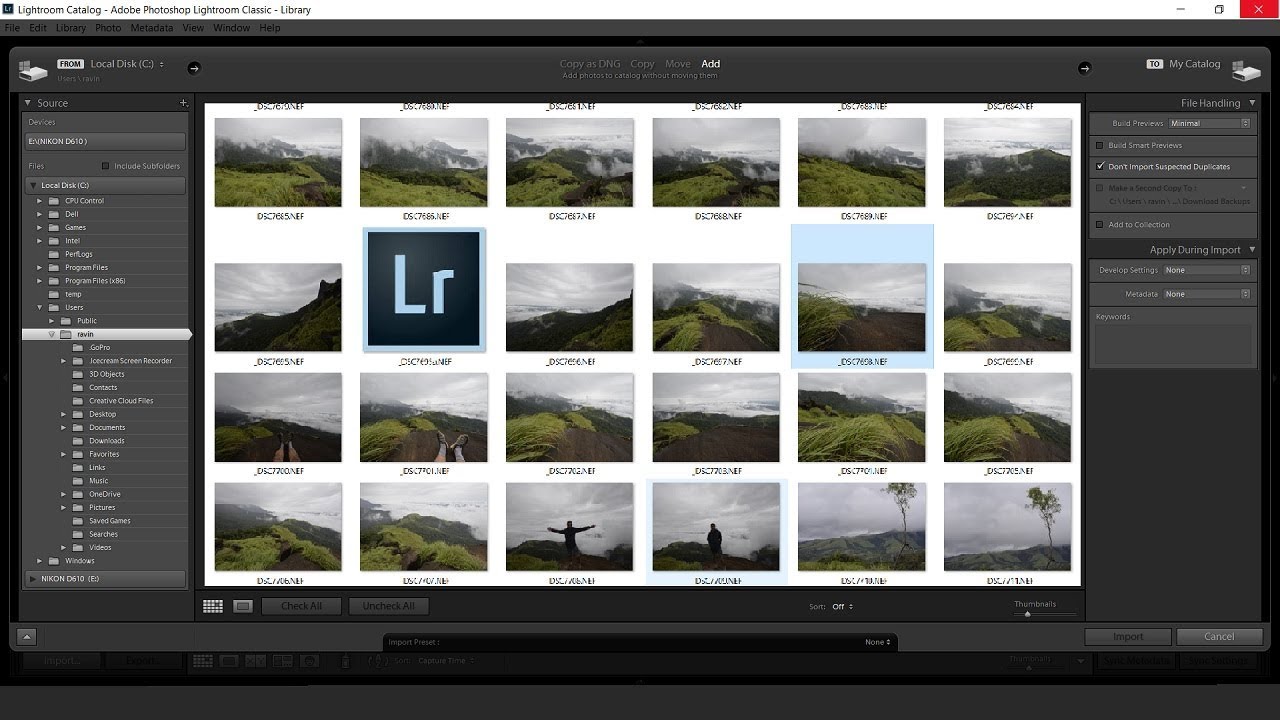Click the Import button

click(x=1128, y=637)
